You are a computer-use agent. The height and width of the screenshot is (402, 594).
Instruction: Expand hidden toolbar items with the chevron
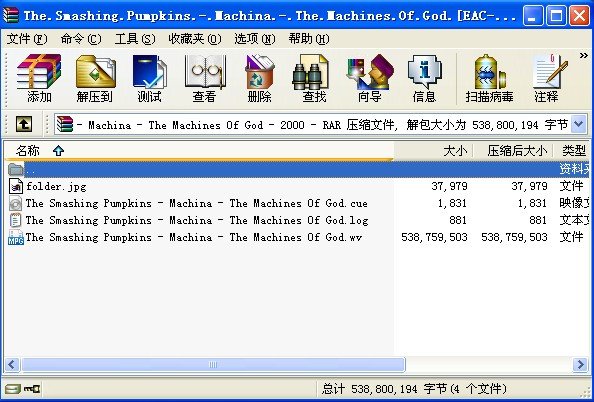point(583,56)
